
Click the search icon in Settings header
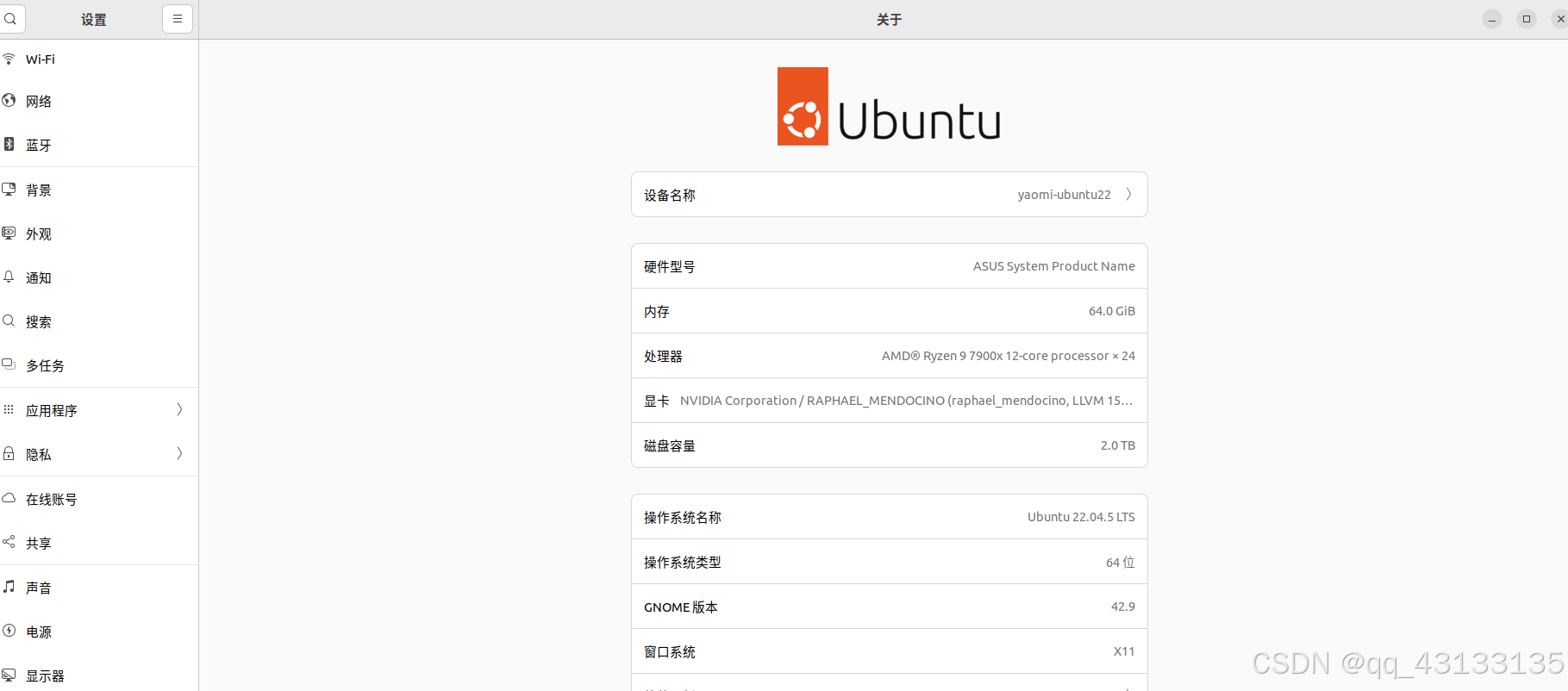point(10,18)
